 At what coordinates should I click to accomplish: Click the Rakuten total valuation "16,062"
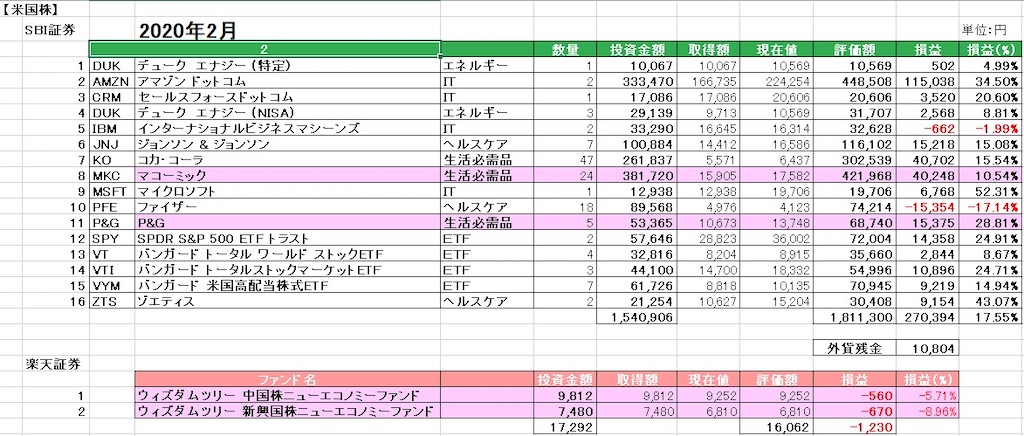[x=778, y=426]
